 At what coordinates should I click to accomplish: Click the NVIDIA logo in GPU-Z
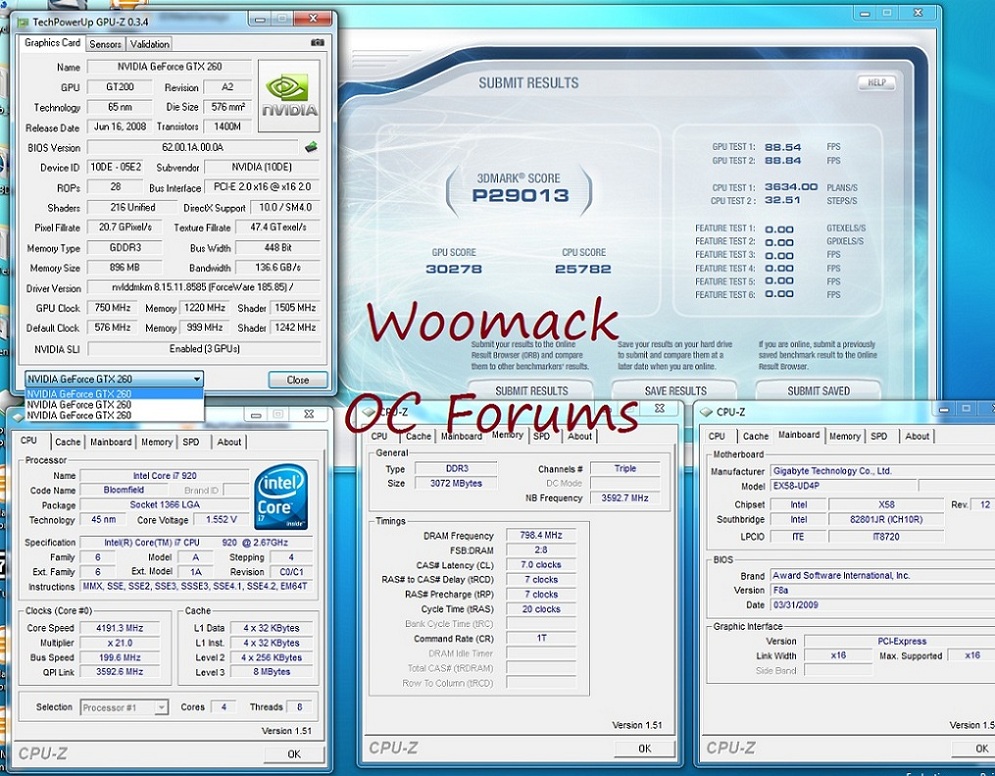pos(289,96)
